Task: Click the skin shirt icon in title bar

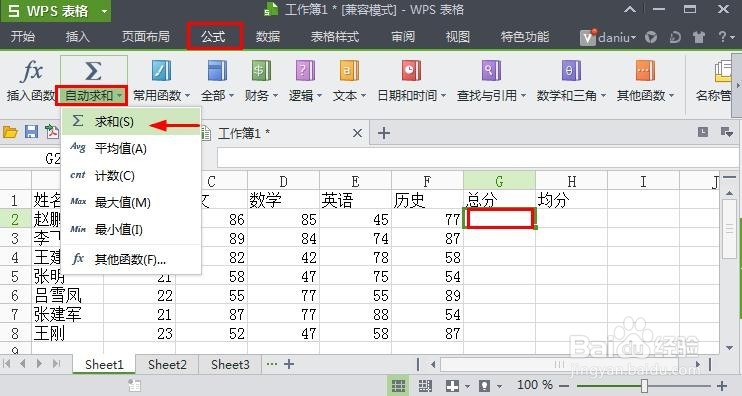Action: point(698,37)
